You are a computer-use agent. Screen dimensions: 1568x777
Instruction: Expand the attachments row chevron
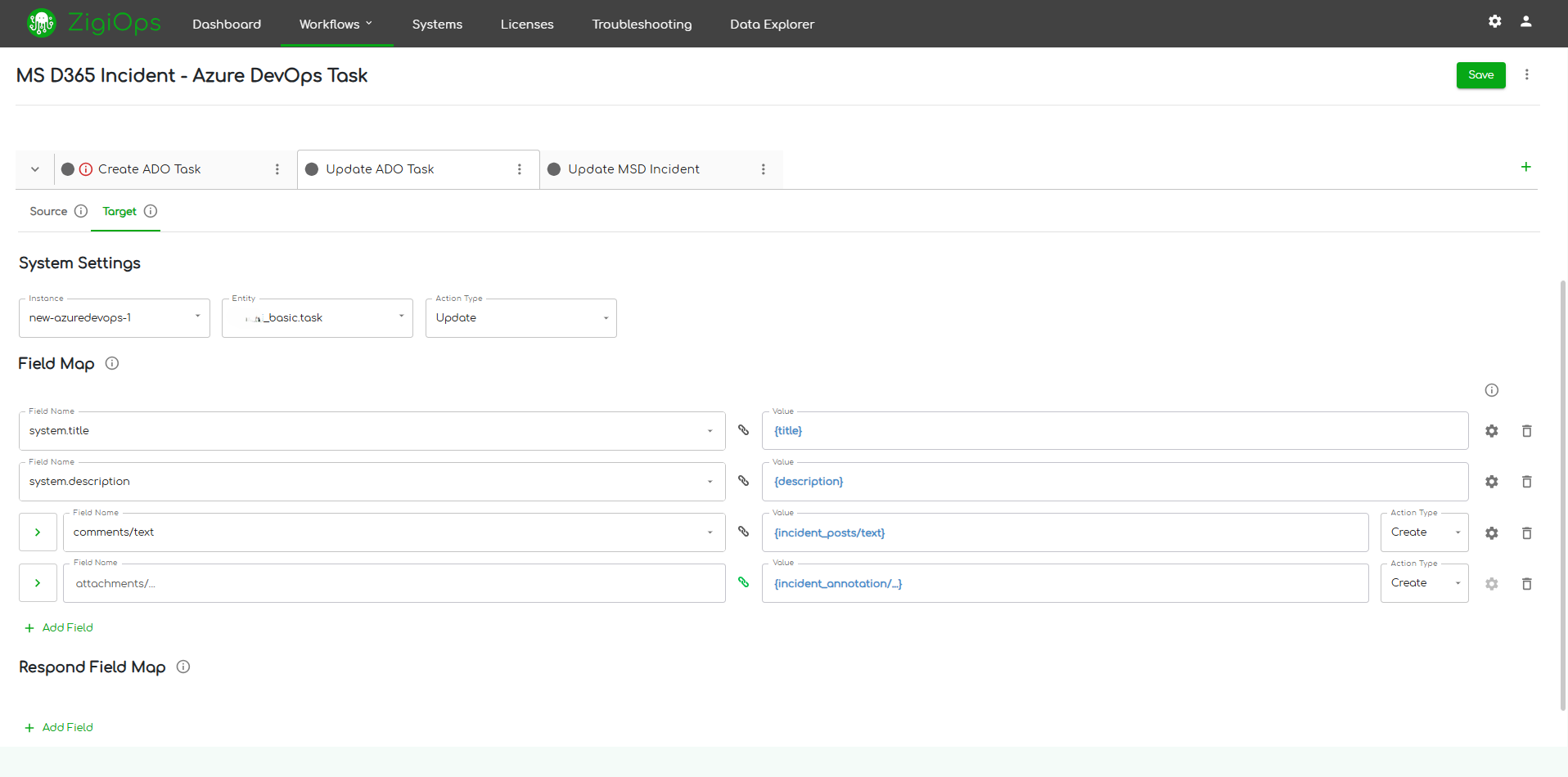coord(38,583)
